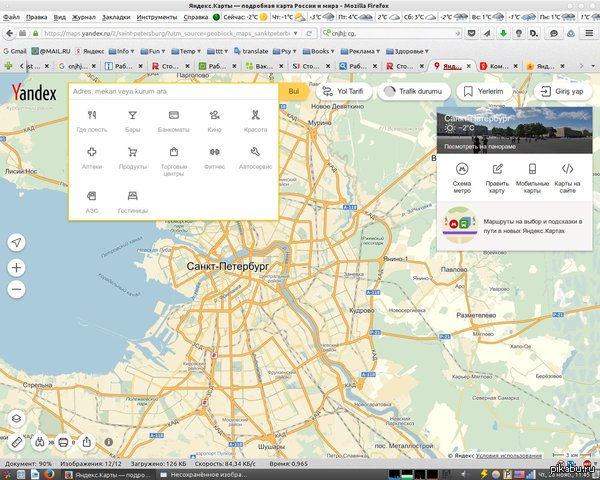Select the 'Гостиницы' hotel bed category
Image resolution: width=600 pixels, height=480 pixels.
(132, 202)
